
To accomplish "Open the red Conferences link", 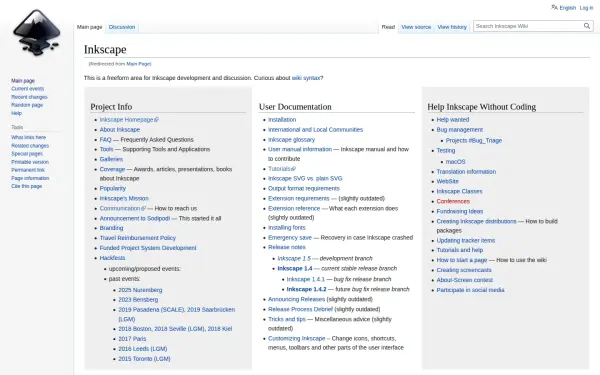I will coord(453,201).
